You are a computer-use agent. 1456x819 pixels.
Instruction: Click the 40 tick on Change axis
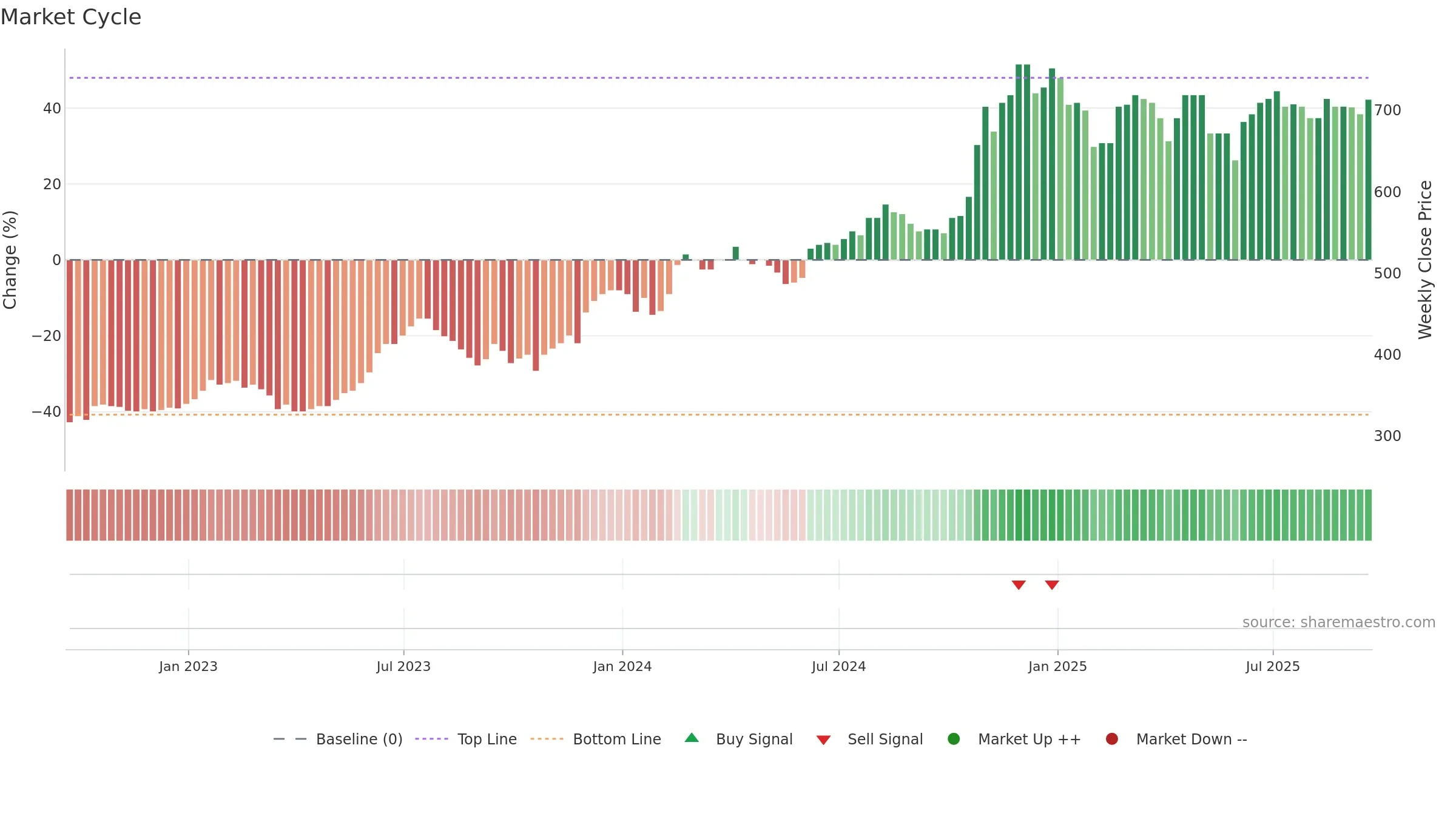pos(52,109)
